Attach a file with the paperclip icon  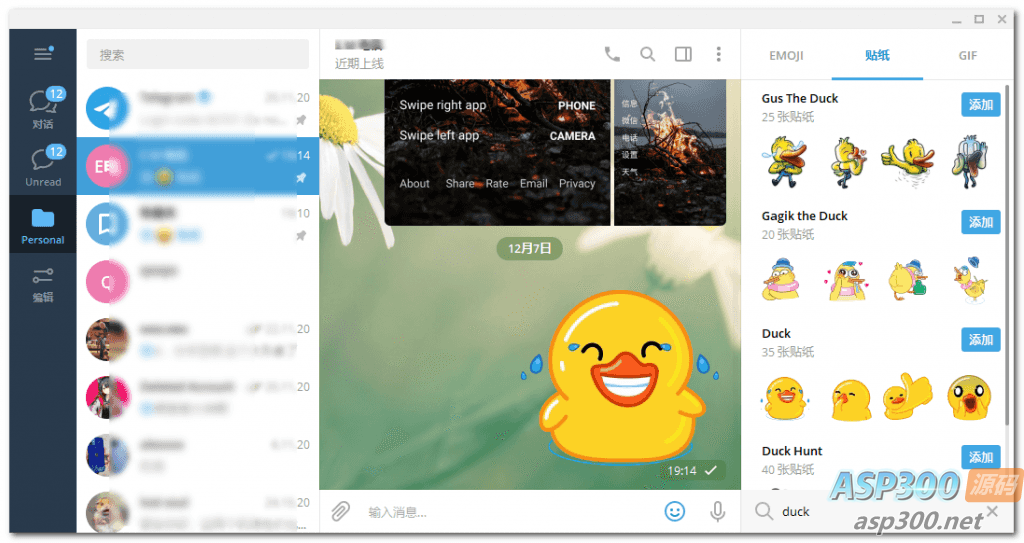340,511
